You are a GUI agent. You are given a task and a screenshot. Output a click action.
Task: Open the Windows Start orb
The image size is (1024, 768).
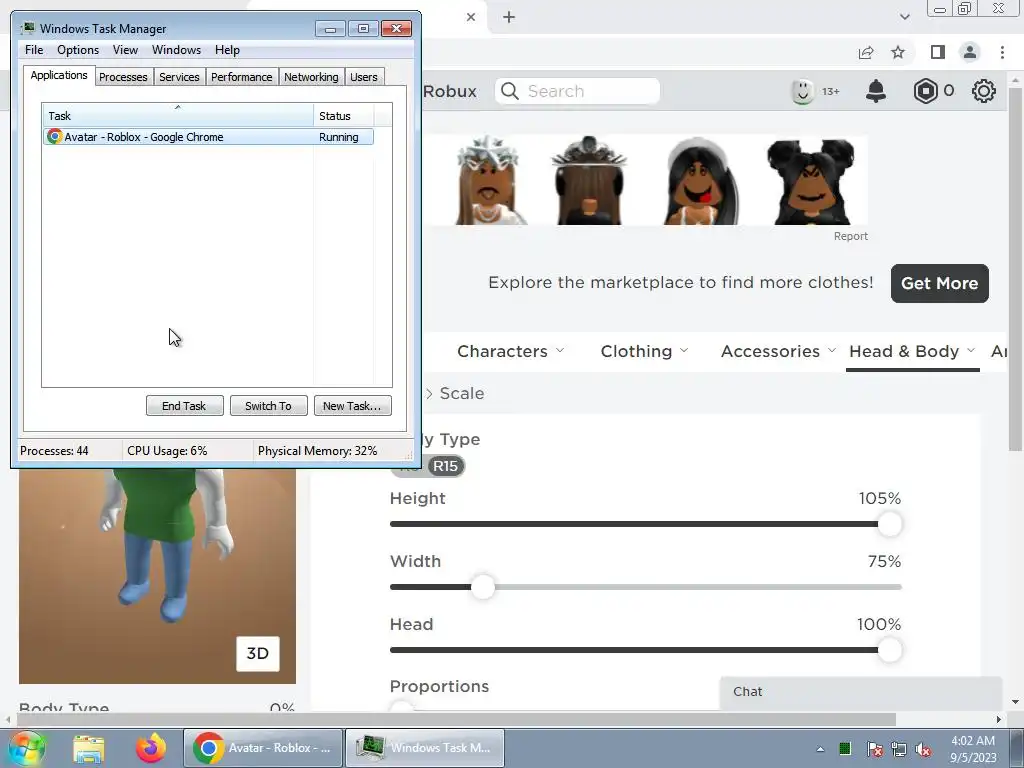(26, 748)
